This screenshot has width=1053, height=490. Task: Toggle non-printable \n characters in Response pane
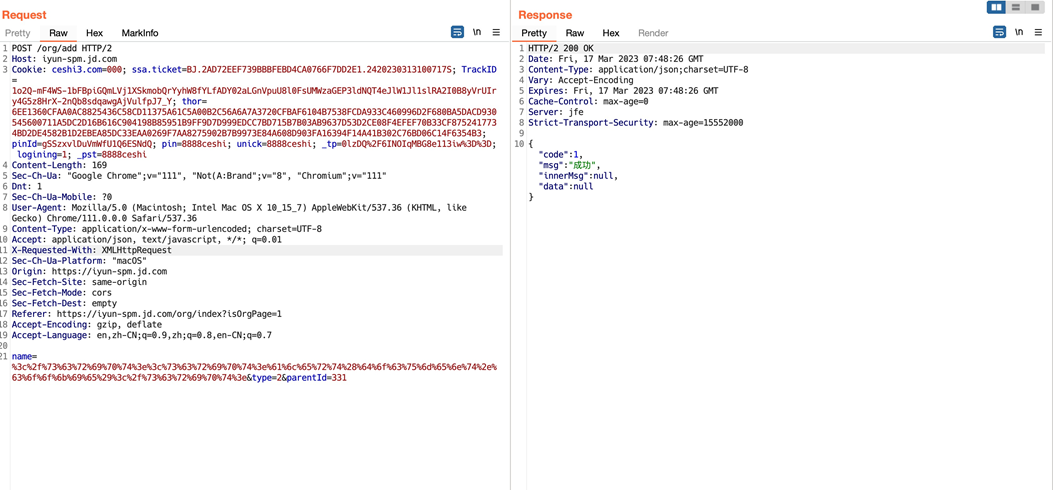click(x=1019, y=32)
